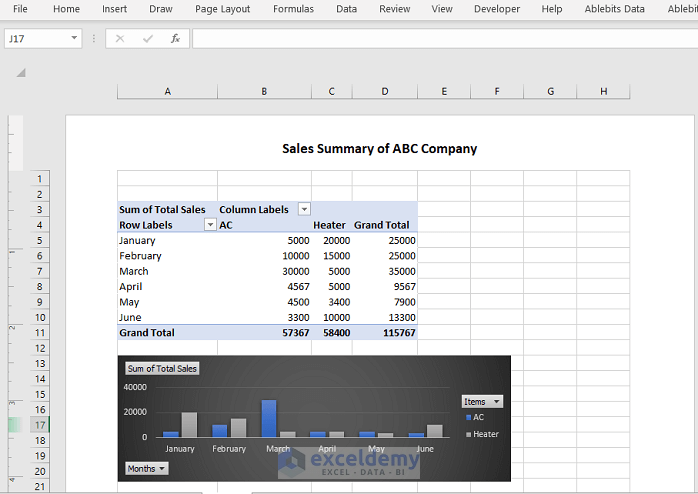Select the cell with value 30000
The height and width of the screenshot is (494, 698).
[264, 271]
